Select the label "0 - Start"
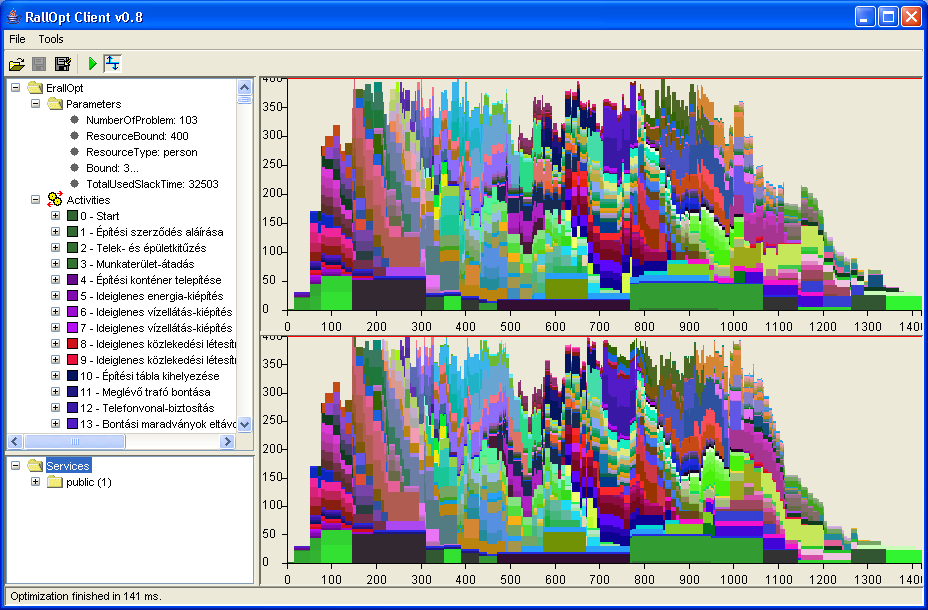Image resolution: width=928 pixels, height=610 pixels. coord(100,216)
